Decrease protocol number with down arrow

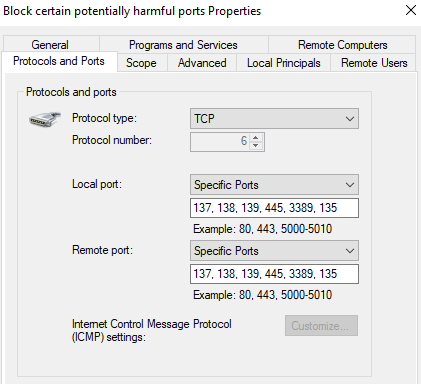pyautogui.click(x=256, y=146)
